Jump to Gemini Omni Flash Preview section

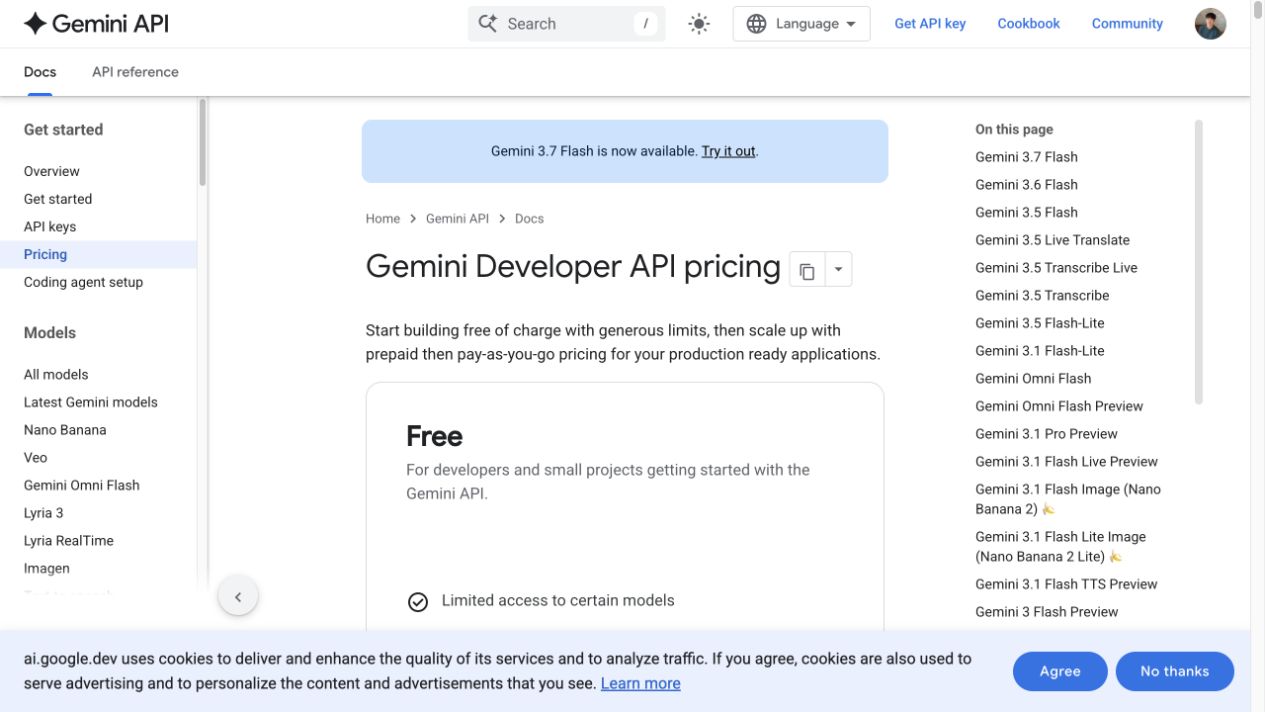coord(1059,406)
